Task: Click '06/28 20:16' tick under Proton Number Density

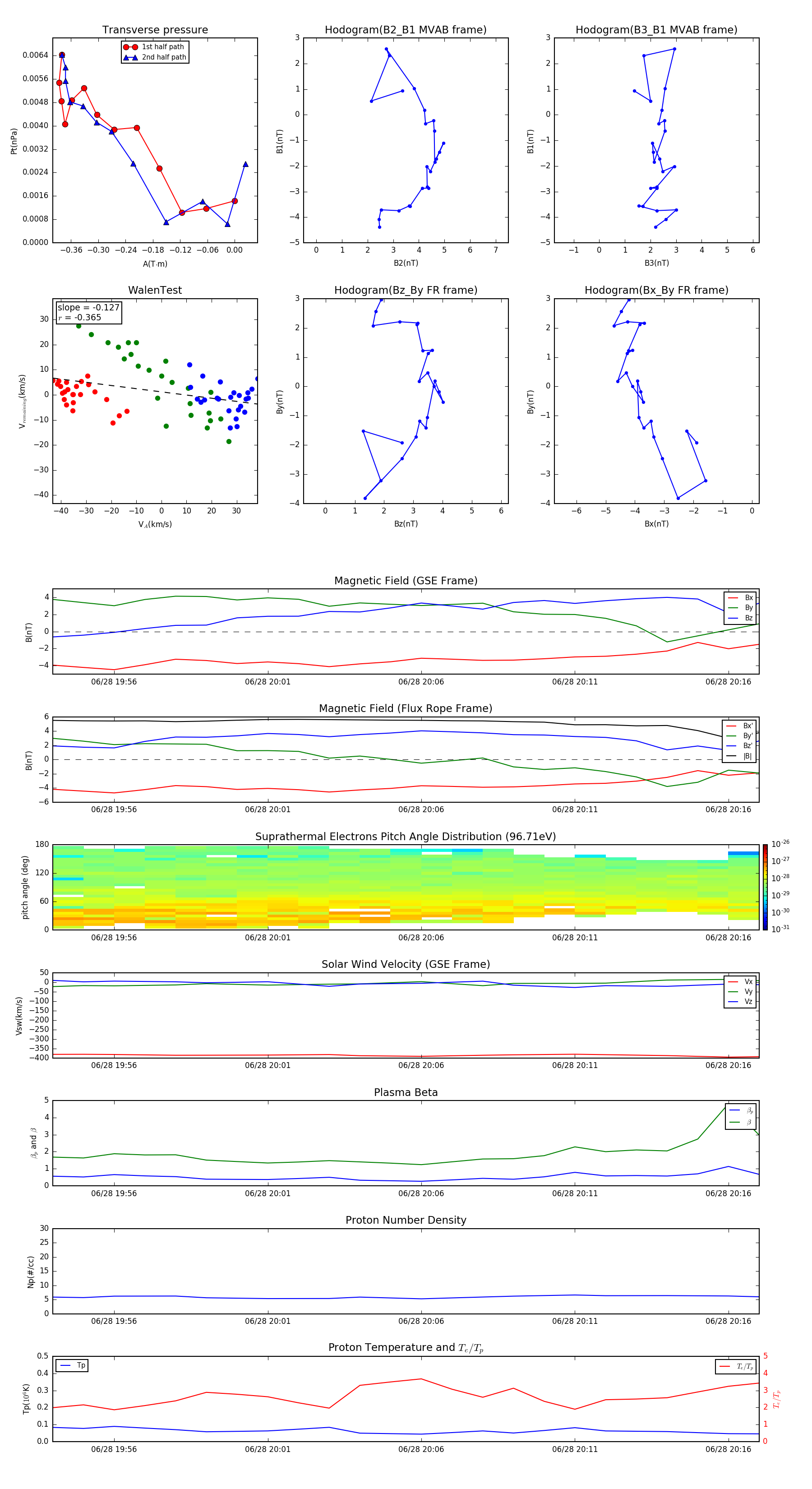Action: click(x=728, y=1321)
